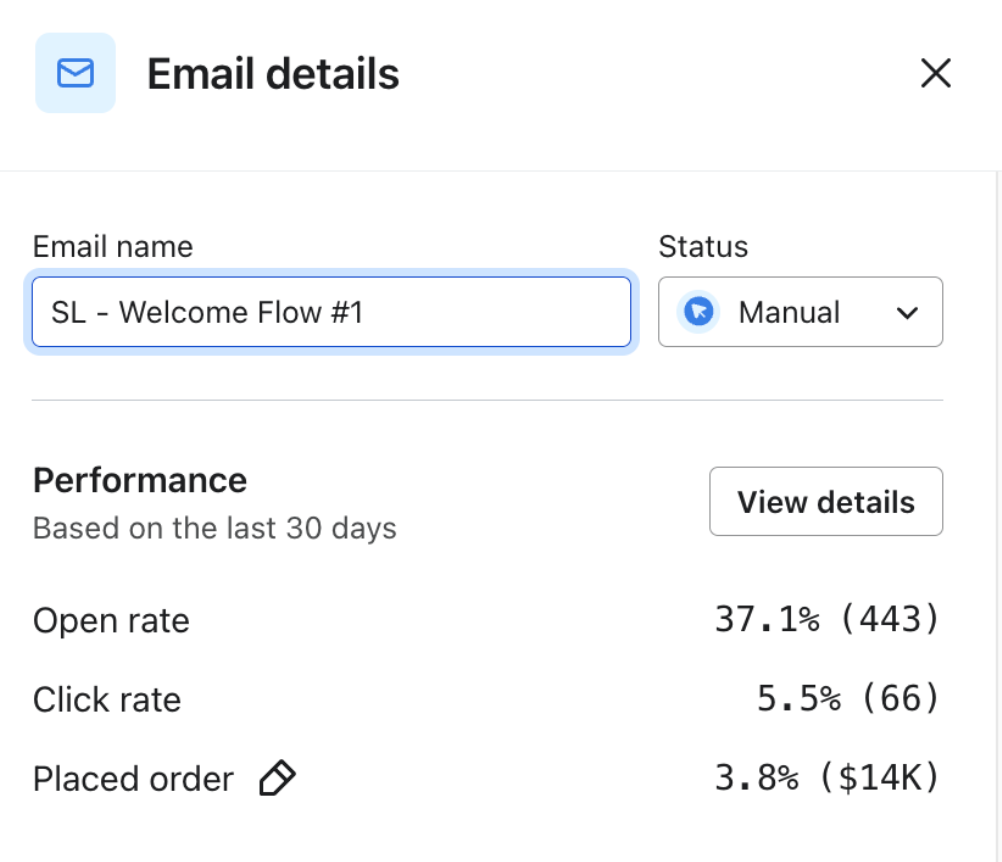Open View details for performance
The width and height of the screenshot is (1002, 862).
825,501
